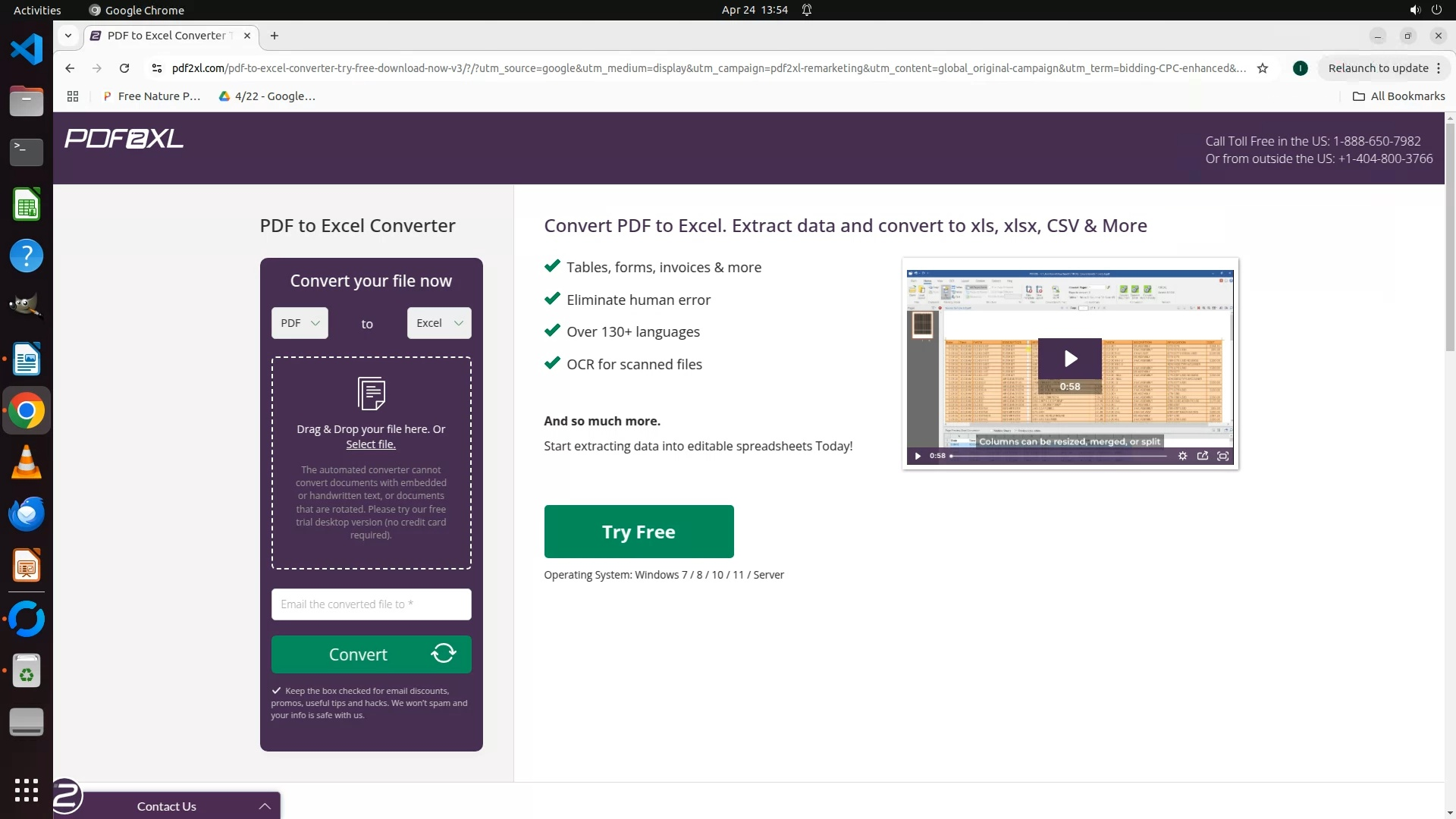Click the video share icon
The height and width of the screenshot is (819, 1456).
click(x=1202, y=456)
